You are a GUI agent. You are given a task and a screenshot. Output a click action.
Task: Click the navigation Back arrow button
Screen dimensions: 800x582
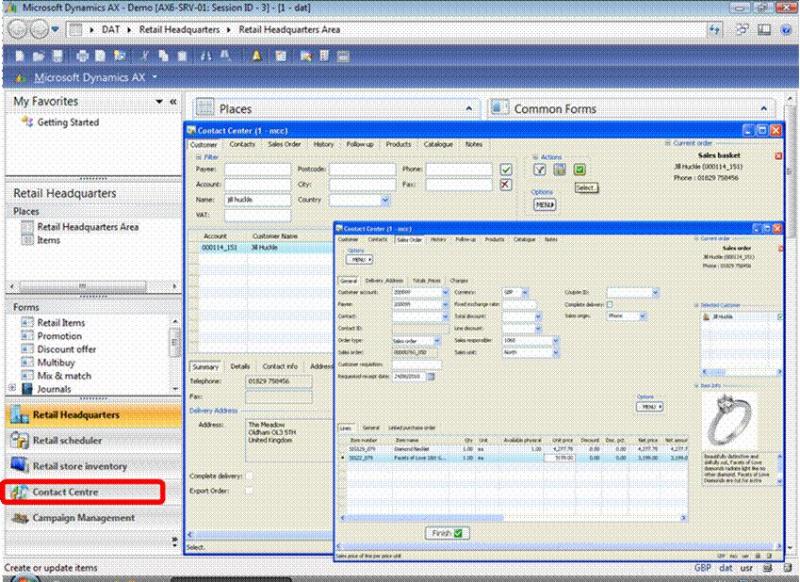(18, 30)
